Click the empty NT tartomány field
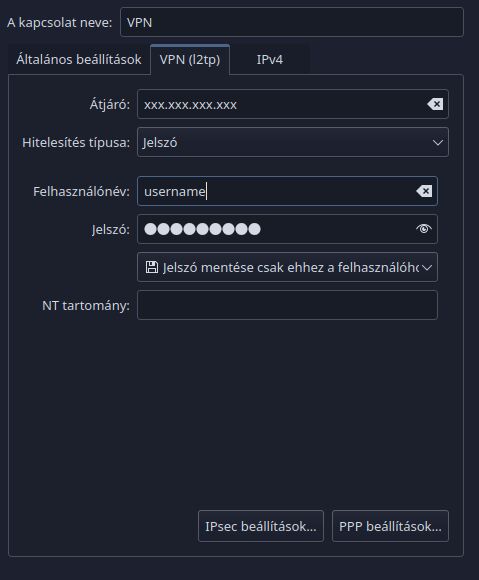Viewport: 479px width, 580px height. (x=287, y=305)
